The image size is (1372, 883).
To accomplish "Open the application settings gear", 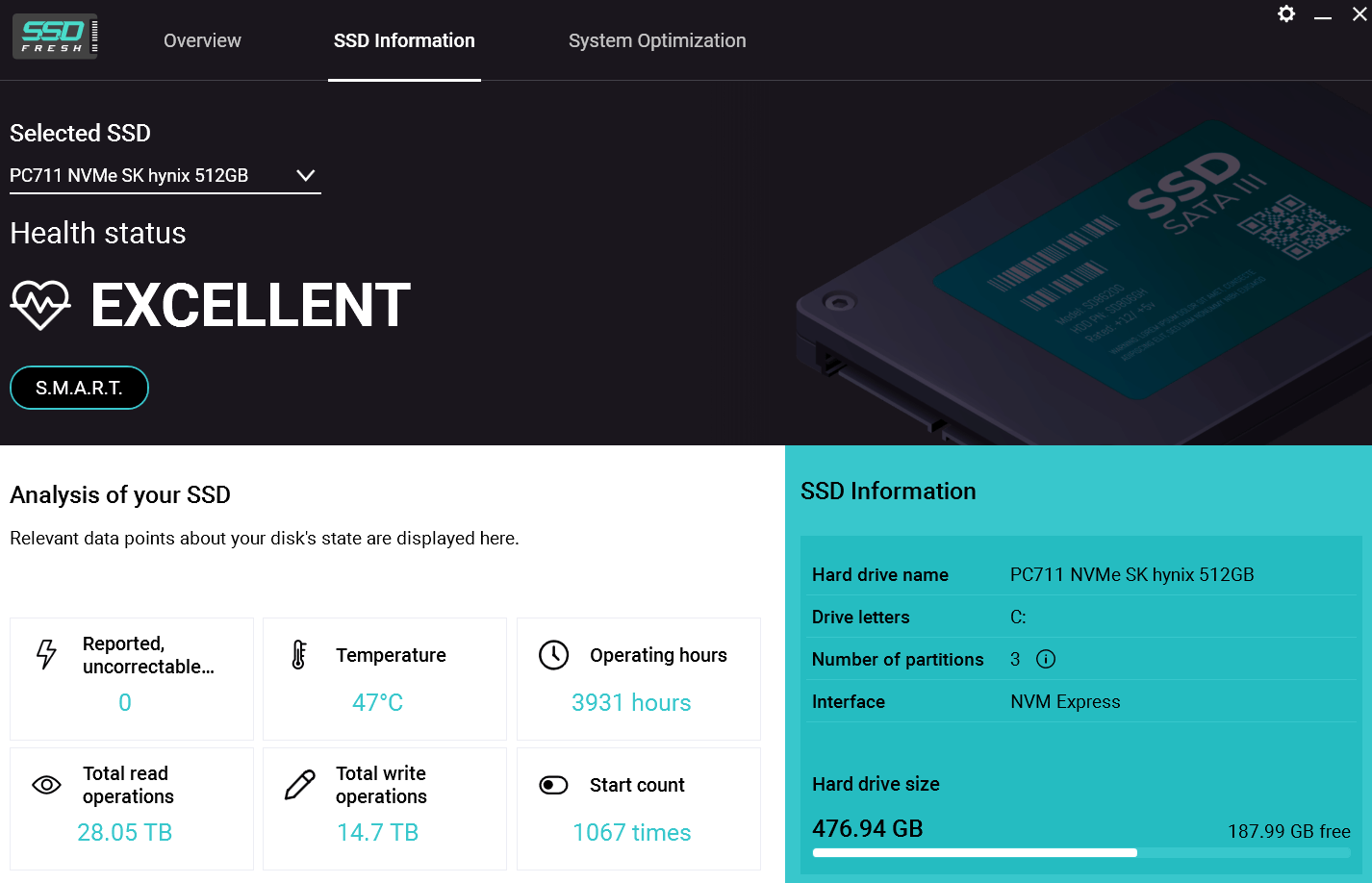I will click(1286, 14).
